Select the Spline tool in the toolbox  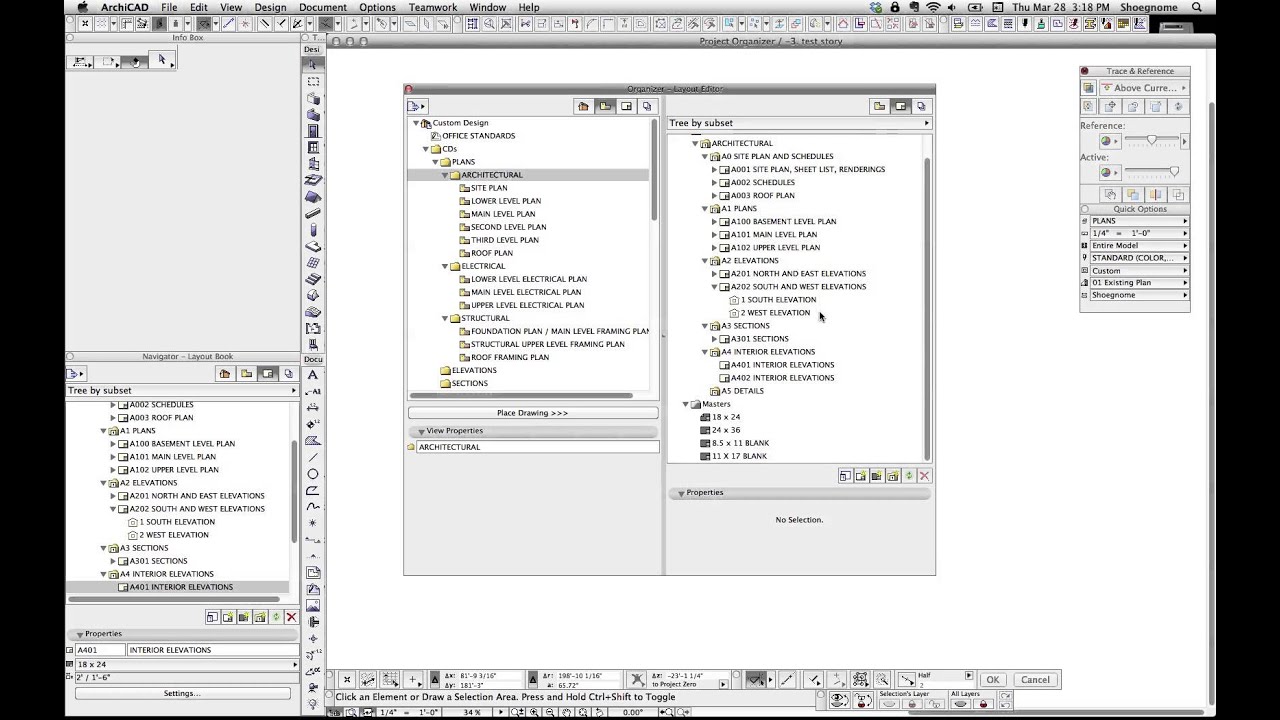tap(313, 507)
